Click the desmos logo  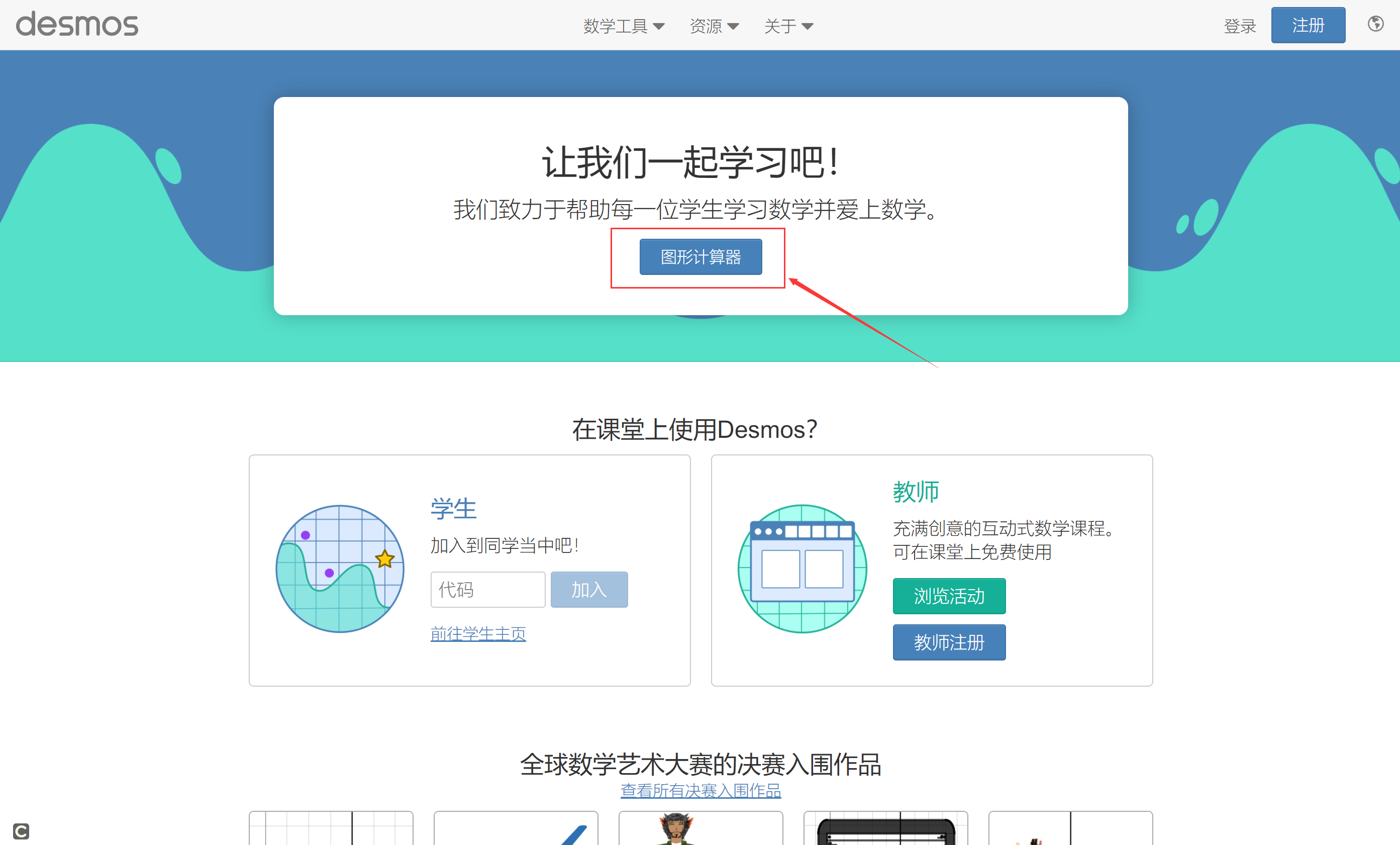pyautogui.click(x=77, y=25)
